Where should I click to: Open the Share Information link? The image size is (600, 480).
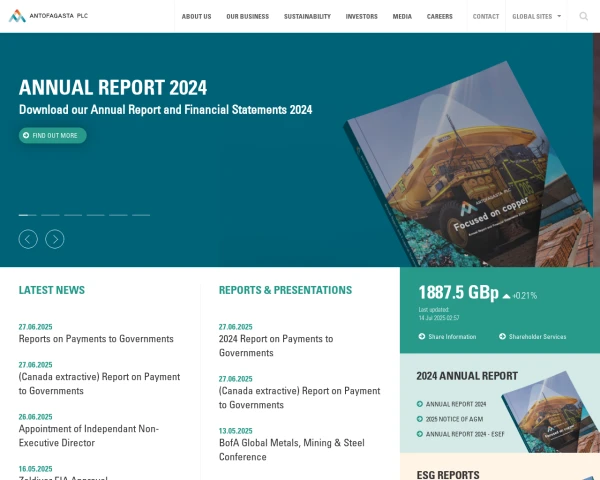(452, 336)
